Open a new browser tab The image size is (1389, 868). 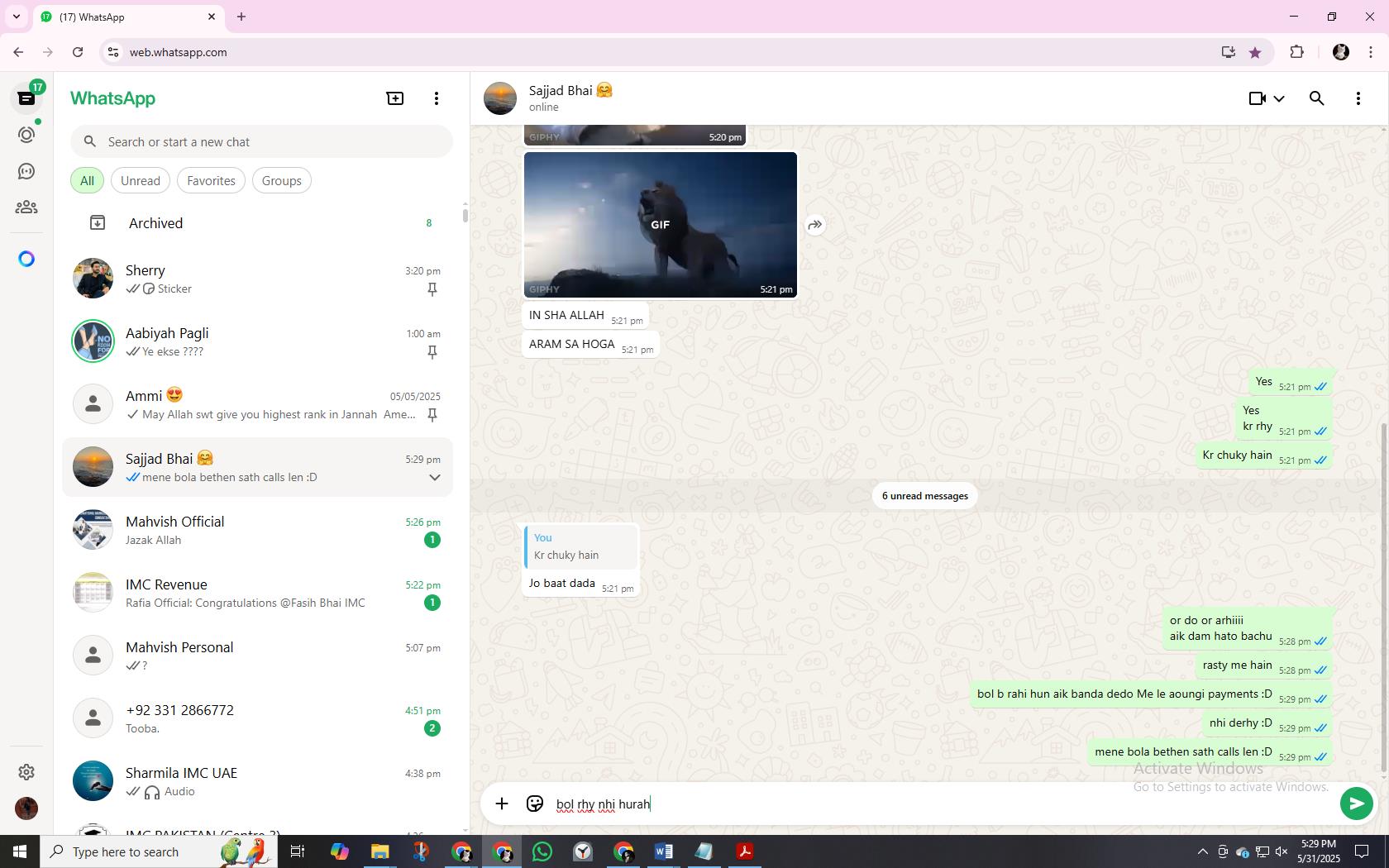click(241, 17)
